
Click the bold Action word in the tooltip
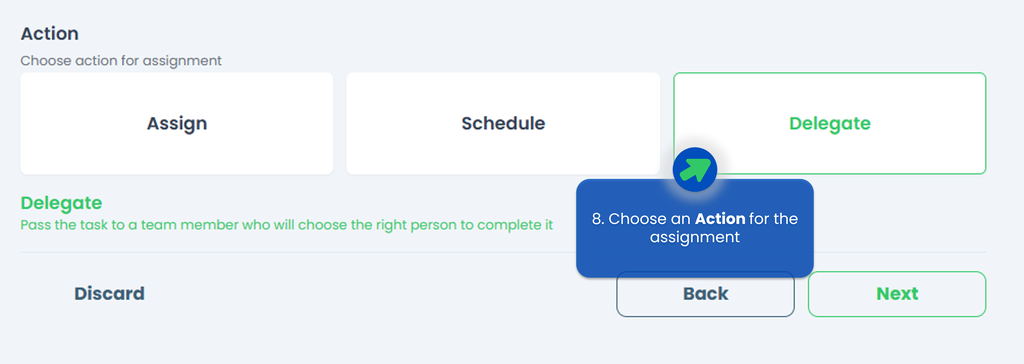click(720, 219)
